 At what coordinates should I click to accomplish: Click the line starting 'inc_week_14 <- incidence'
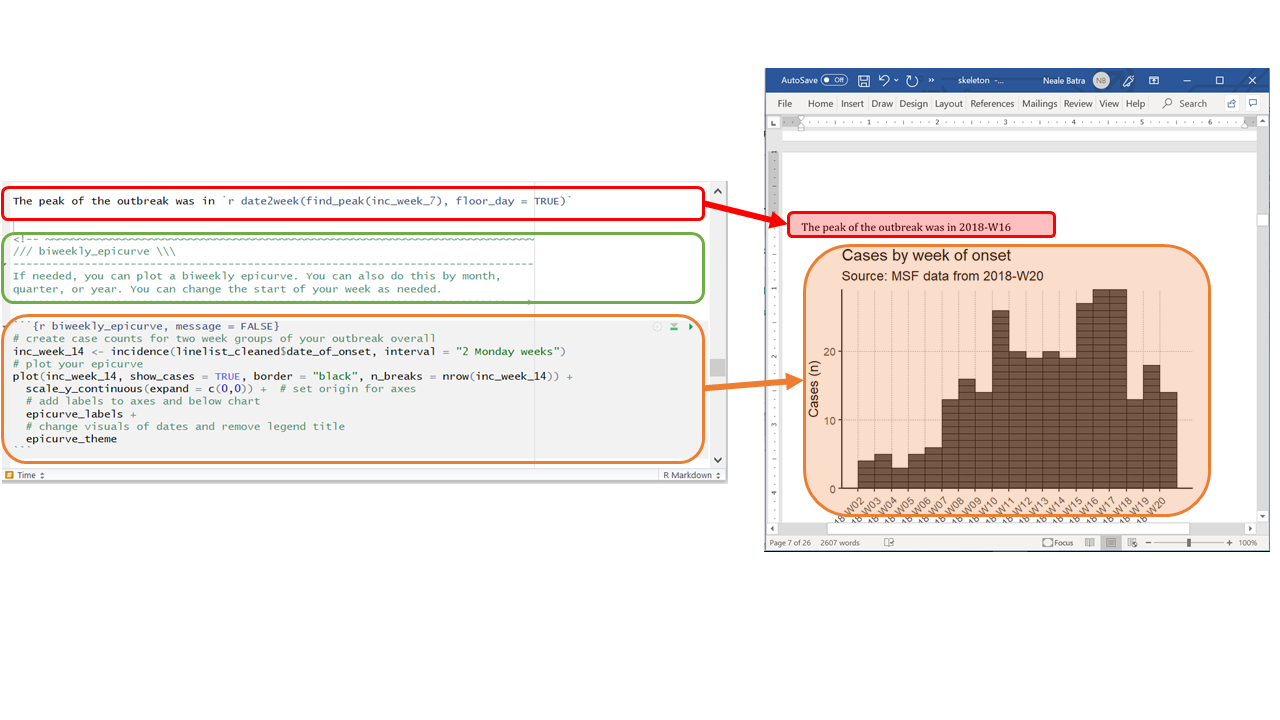pyautogui.click(x=290, y=351)
